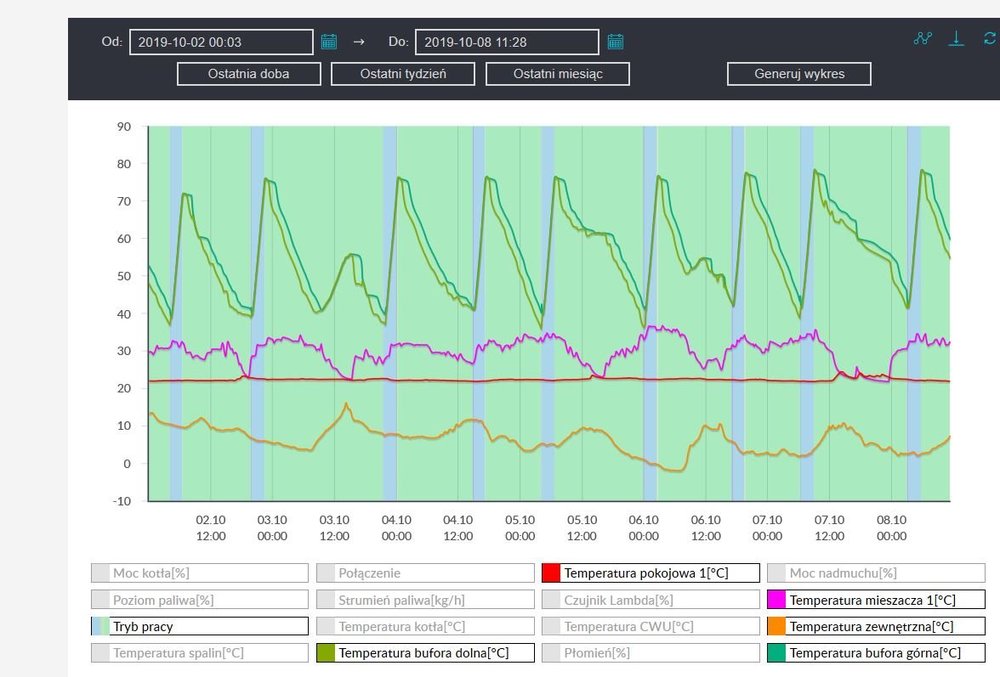Select the 'Ostatni miesiąc' range
Image resolution: width=1000 pixels, height=677 pixels.
(557, 74)
